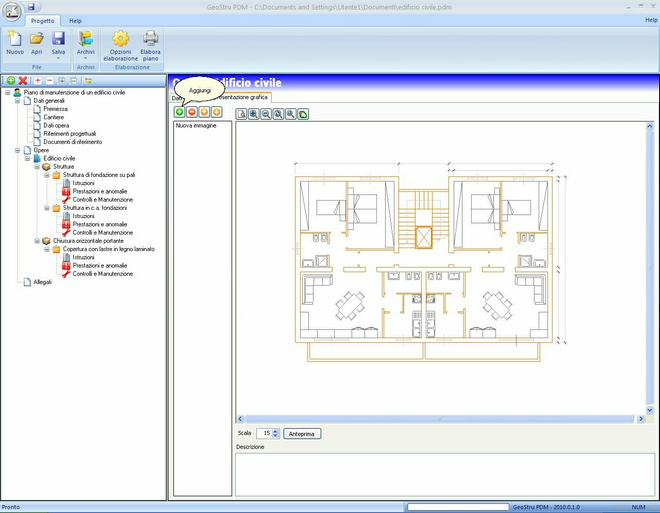The image size is (660, 513).
Task: Click red X delete icon in tree toolbar
Action: click(23, 80)
